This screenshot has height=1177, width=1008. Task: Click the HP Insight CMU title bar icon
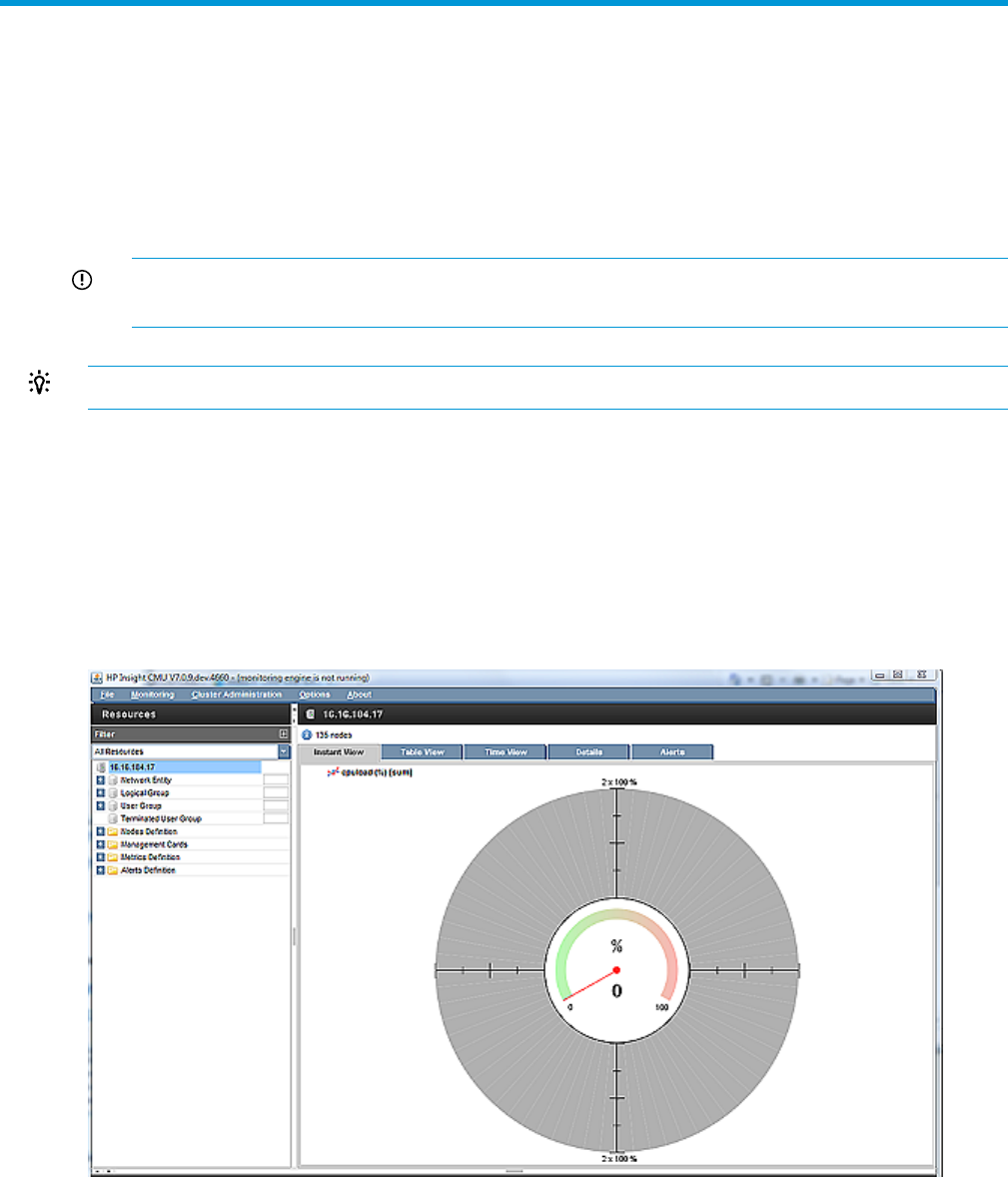(x=98, y=677)
